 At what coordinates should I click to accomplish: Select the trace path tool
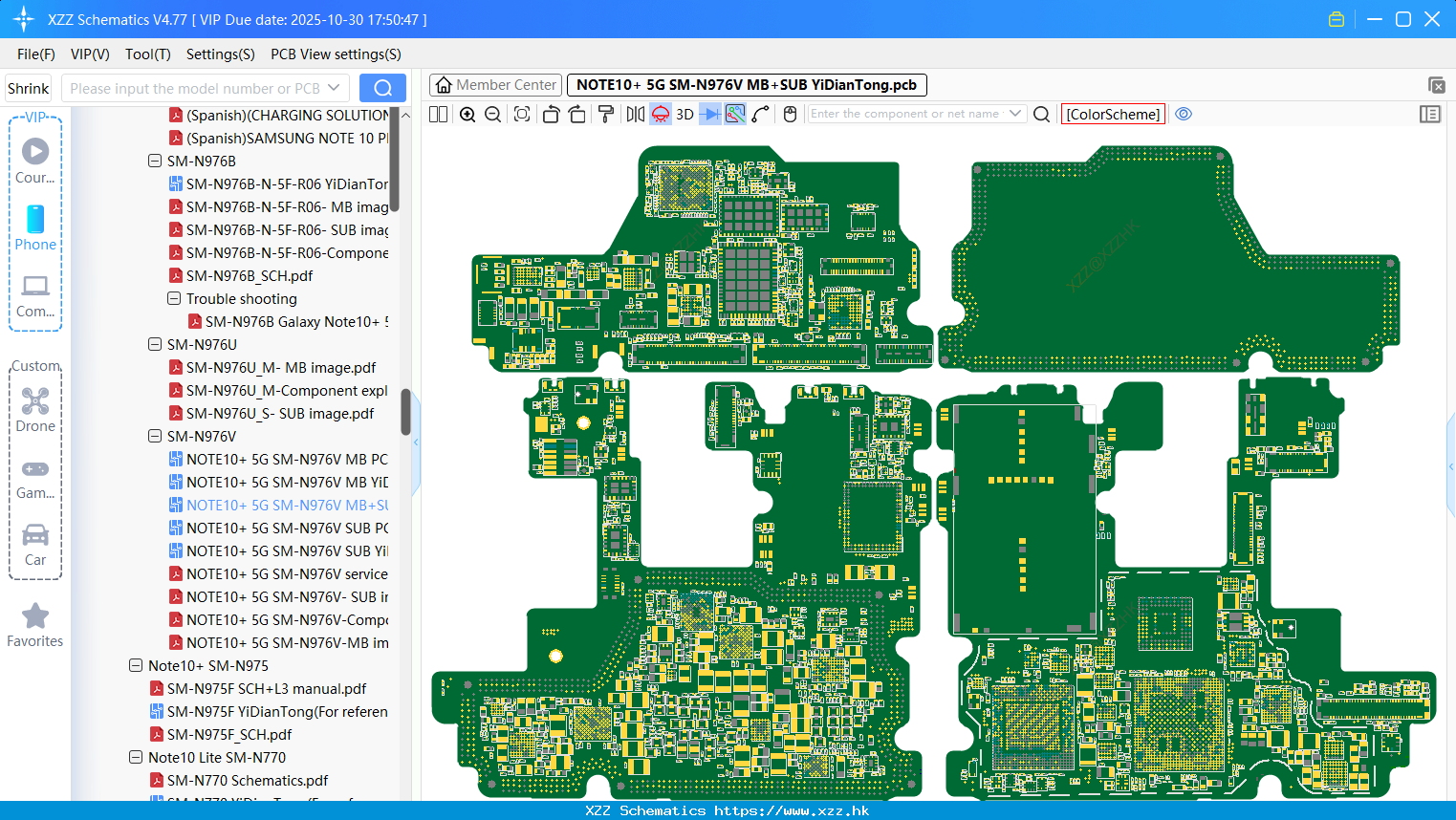tap(761, 114)
